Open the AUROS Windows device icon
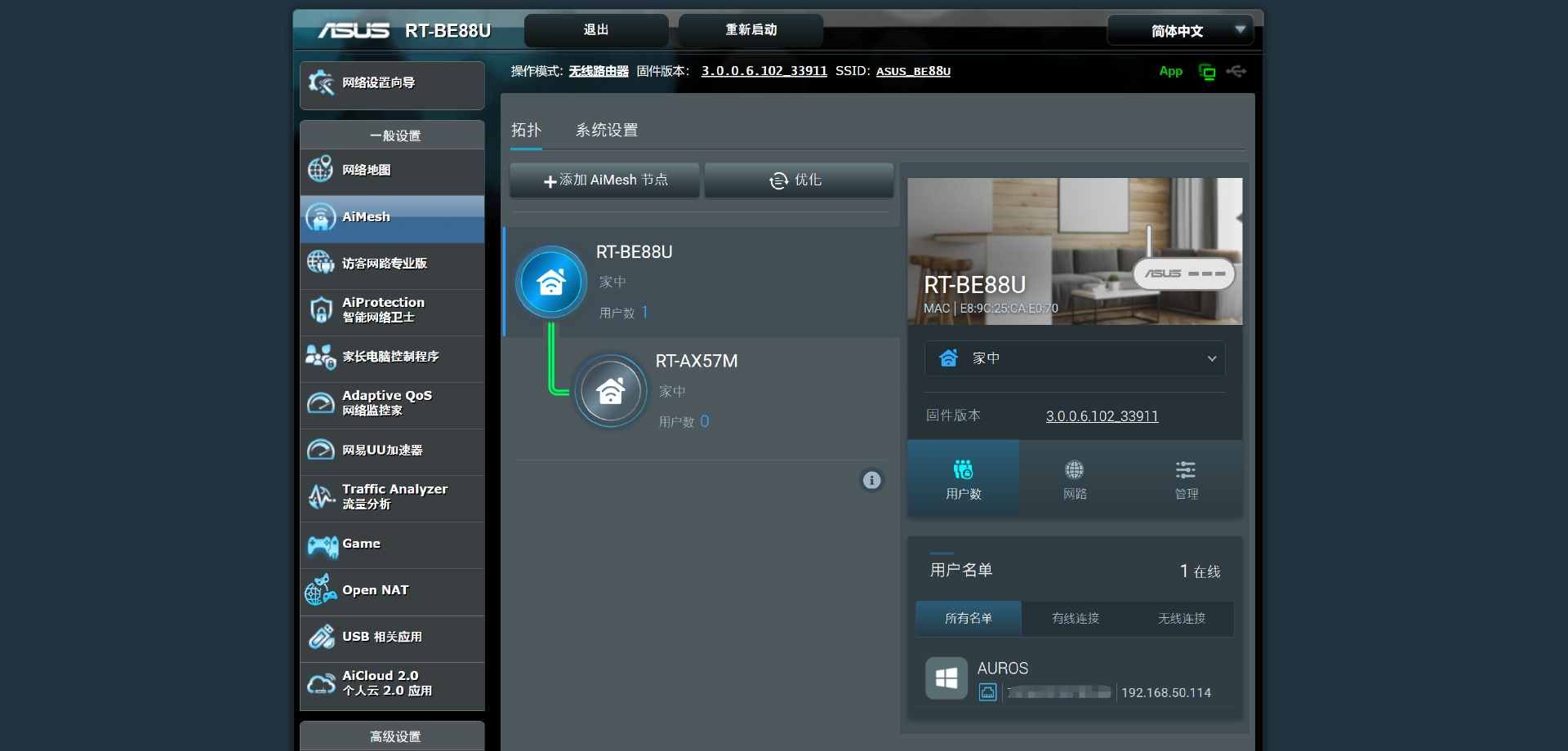Image resolution: width=1568 pixels, height=751 pixels. [x=947, y=678]
